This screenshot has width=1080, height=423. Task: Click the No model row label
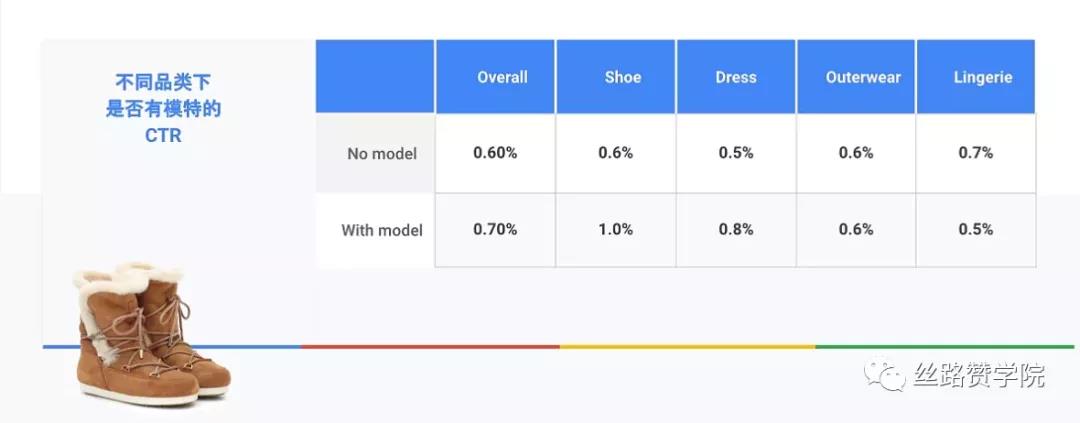381,154
